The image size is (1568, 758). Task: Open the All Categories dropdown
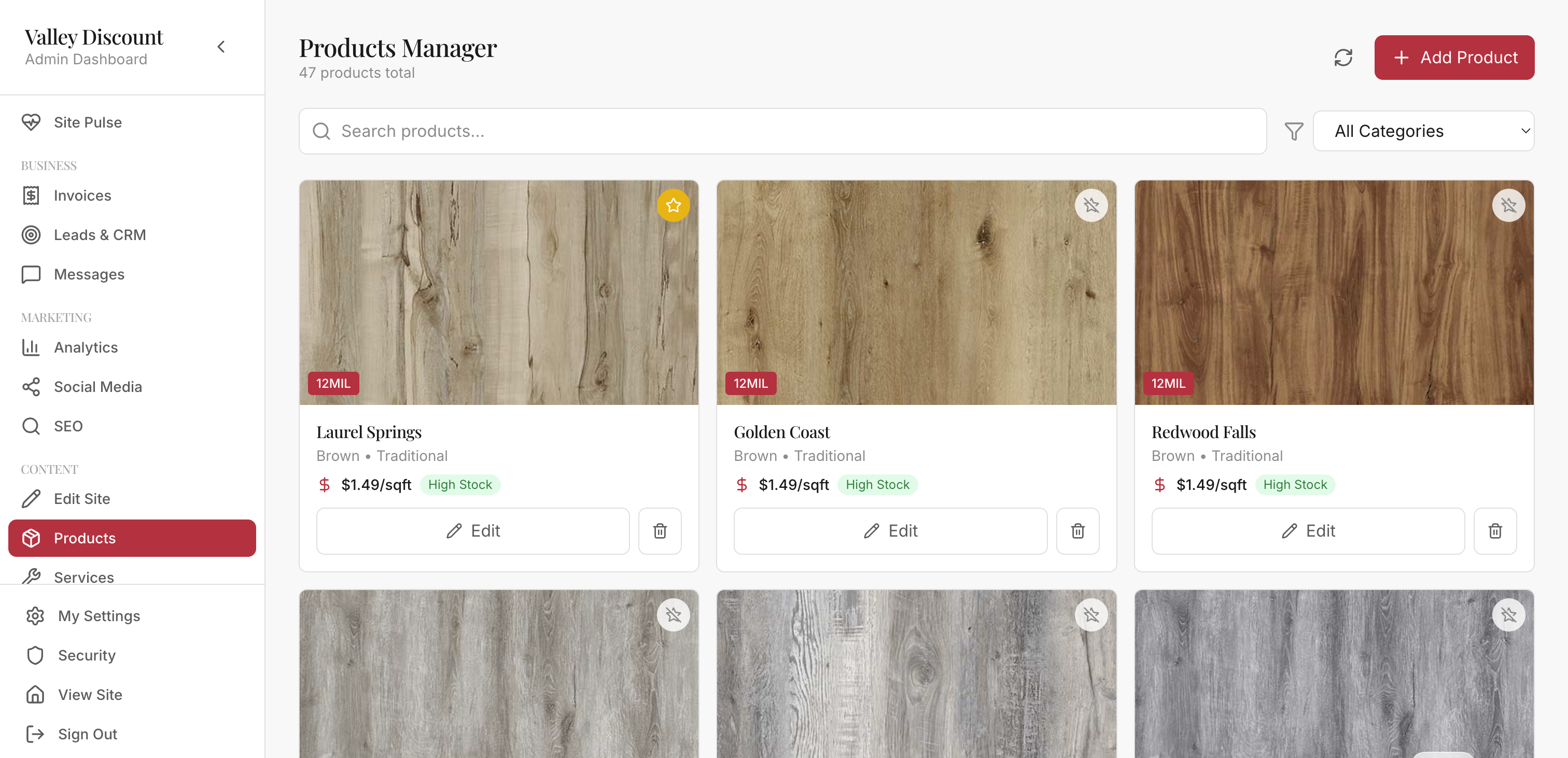(x=1424, y=130)
